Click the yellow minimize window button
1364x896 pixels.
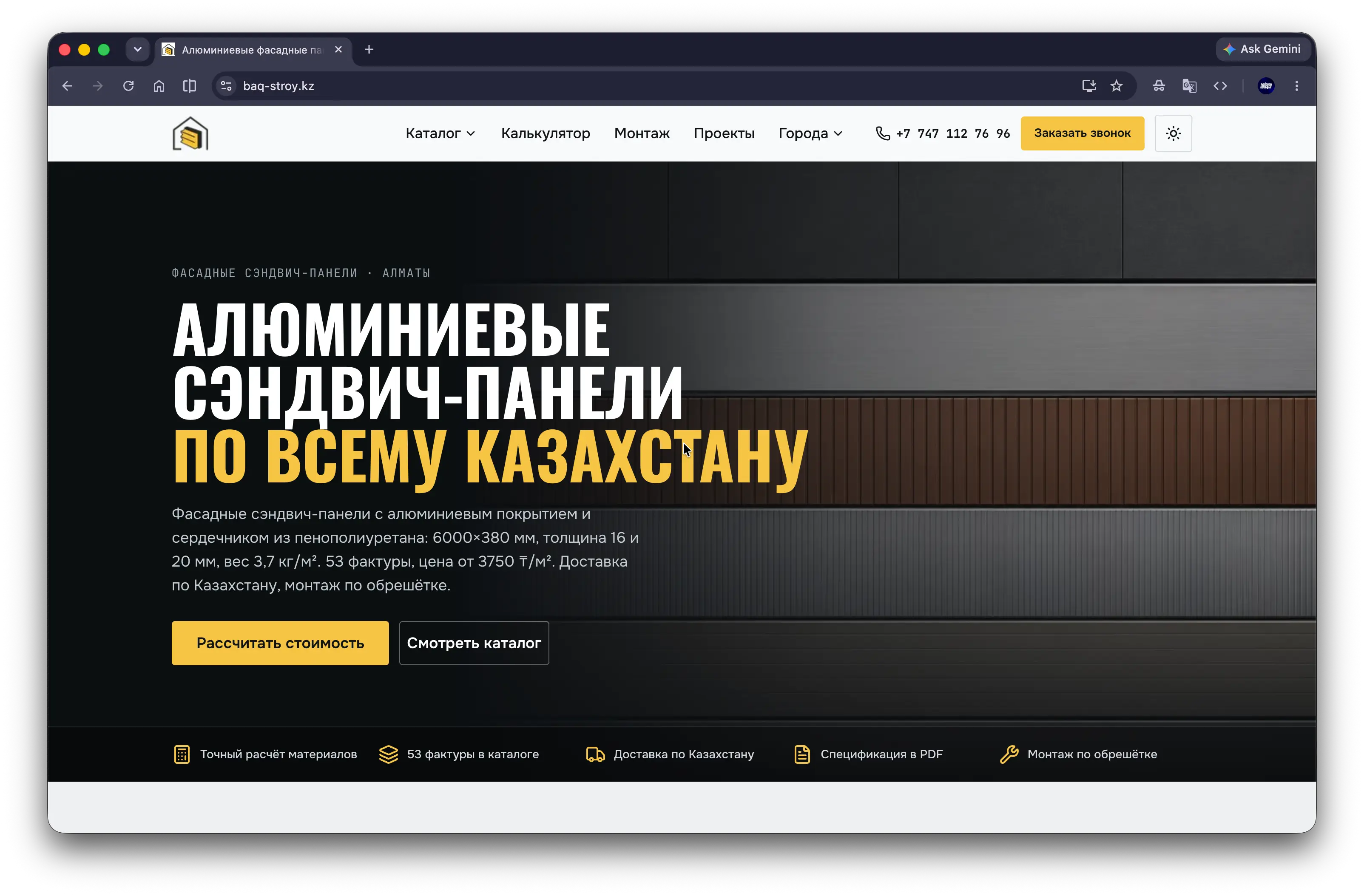(x=84, y=50)
